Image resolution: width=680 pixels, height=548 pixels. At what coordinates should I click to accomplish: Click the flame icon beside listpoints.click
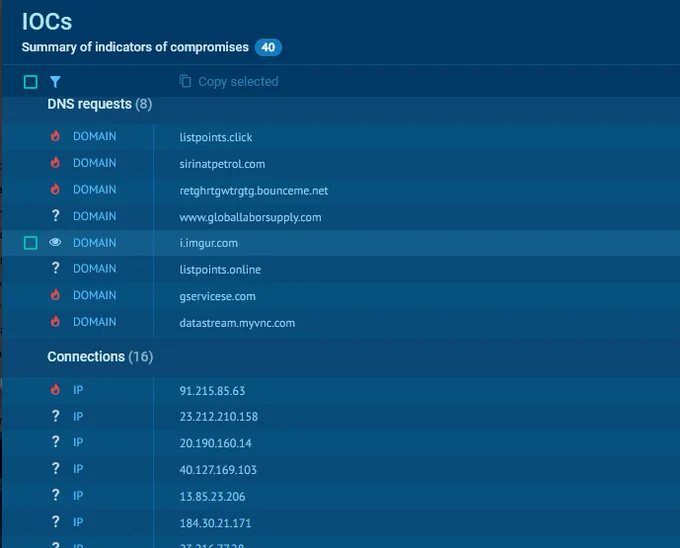[x=55, y=136]
